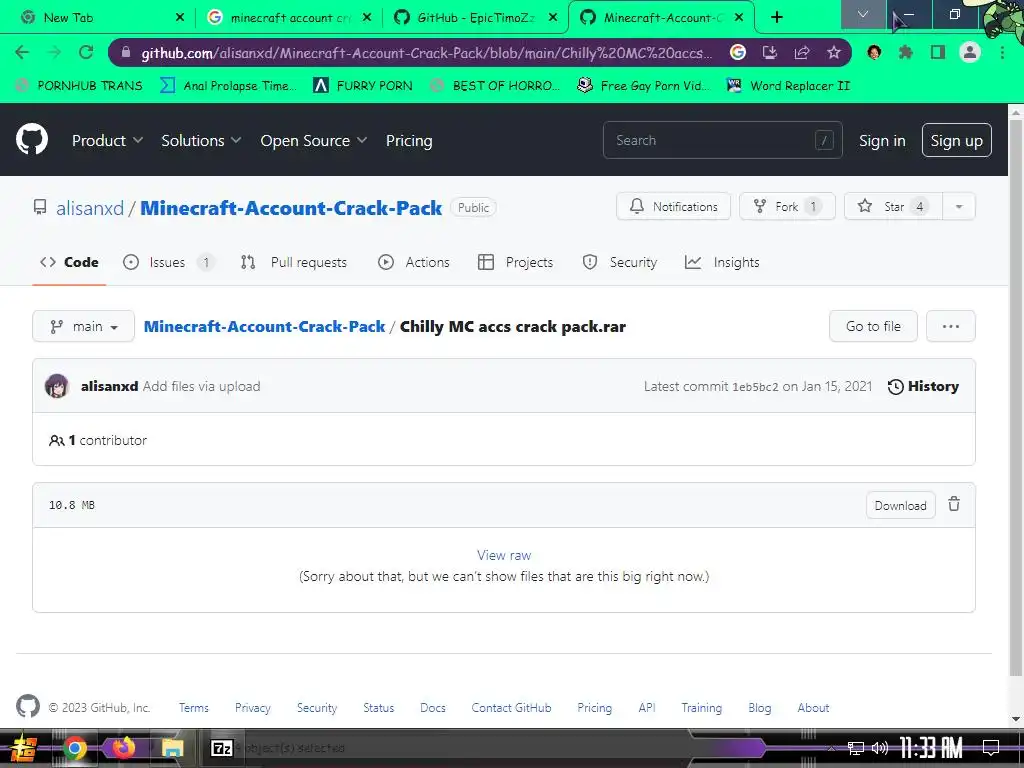1024x768 pixels.
Task: Open Chrome extensions puzzle icon
Action: pos(905,52)
